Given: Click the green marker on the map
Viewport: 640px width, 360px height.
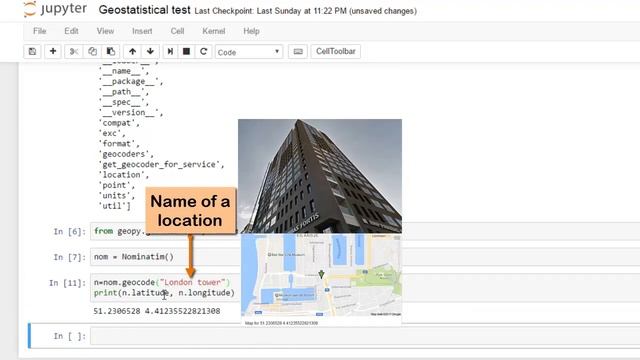Looking at the screenshot, I should [x=322, y=274].
